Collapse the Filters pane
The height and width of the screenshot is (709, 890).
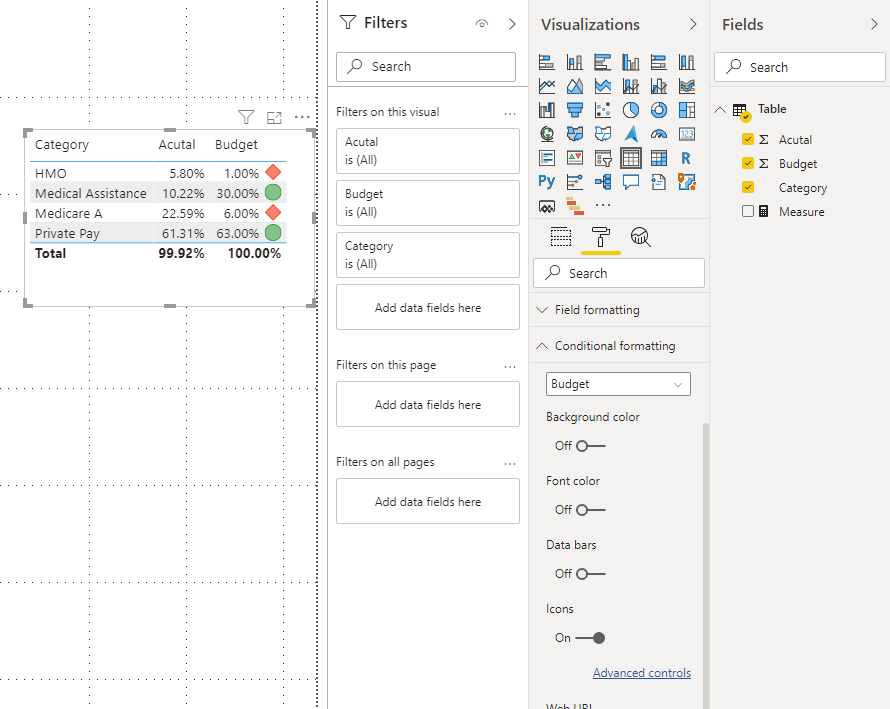click(512, 24)
